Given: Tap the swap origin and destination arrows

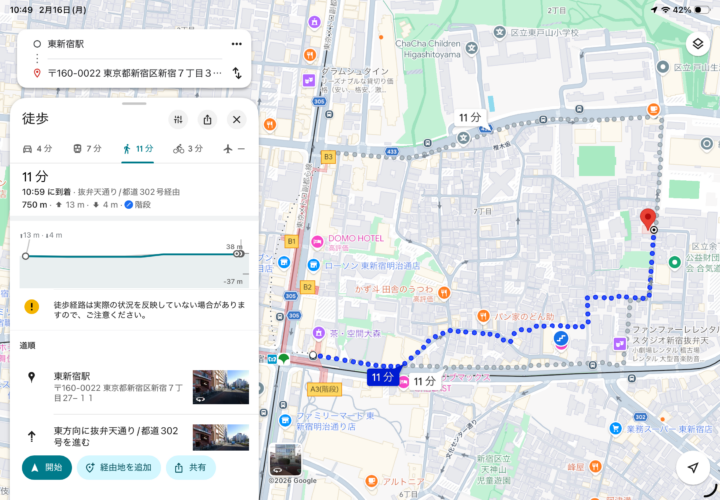Looking at the screenshot, I should (237, 73).
